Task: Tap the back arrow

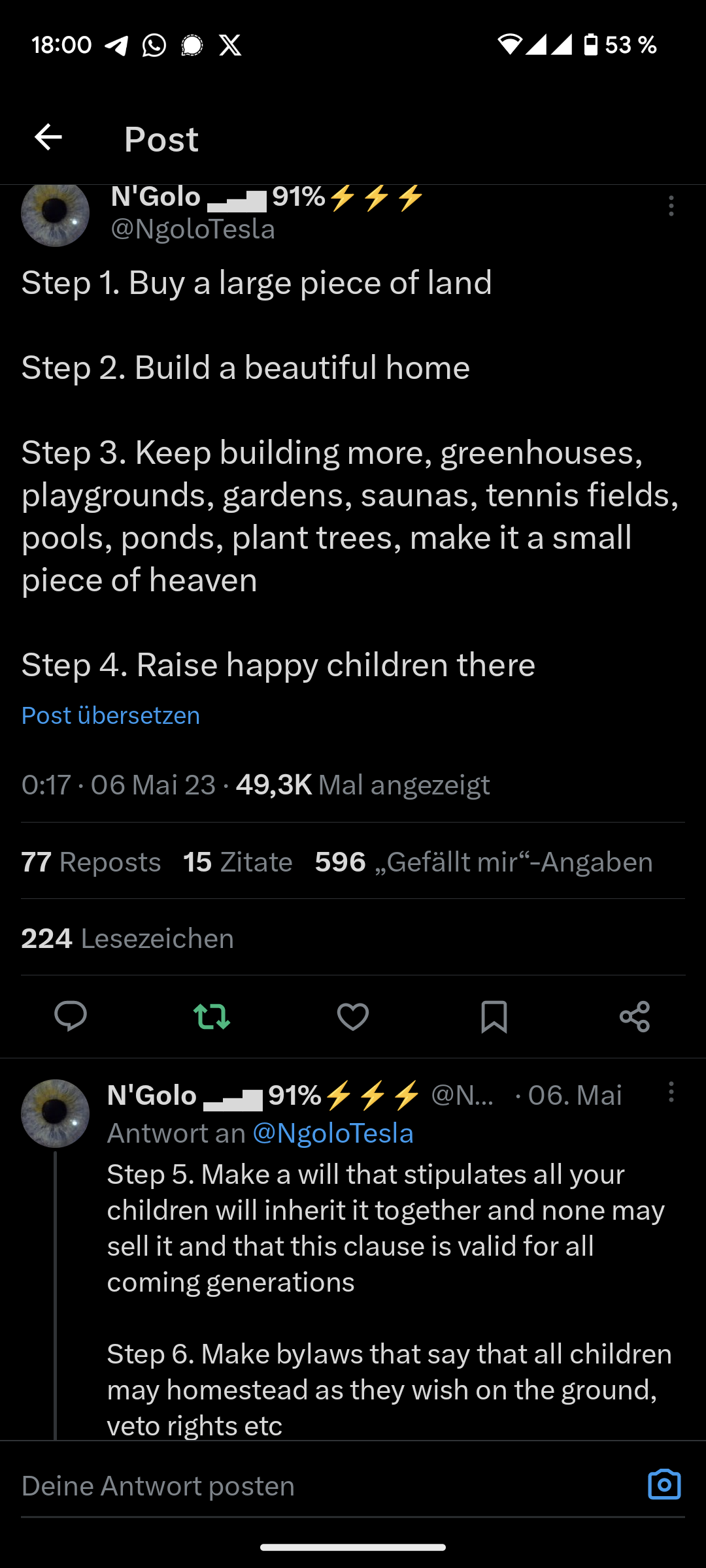Action: pos(48,138)
